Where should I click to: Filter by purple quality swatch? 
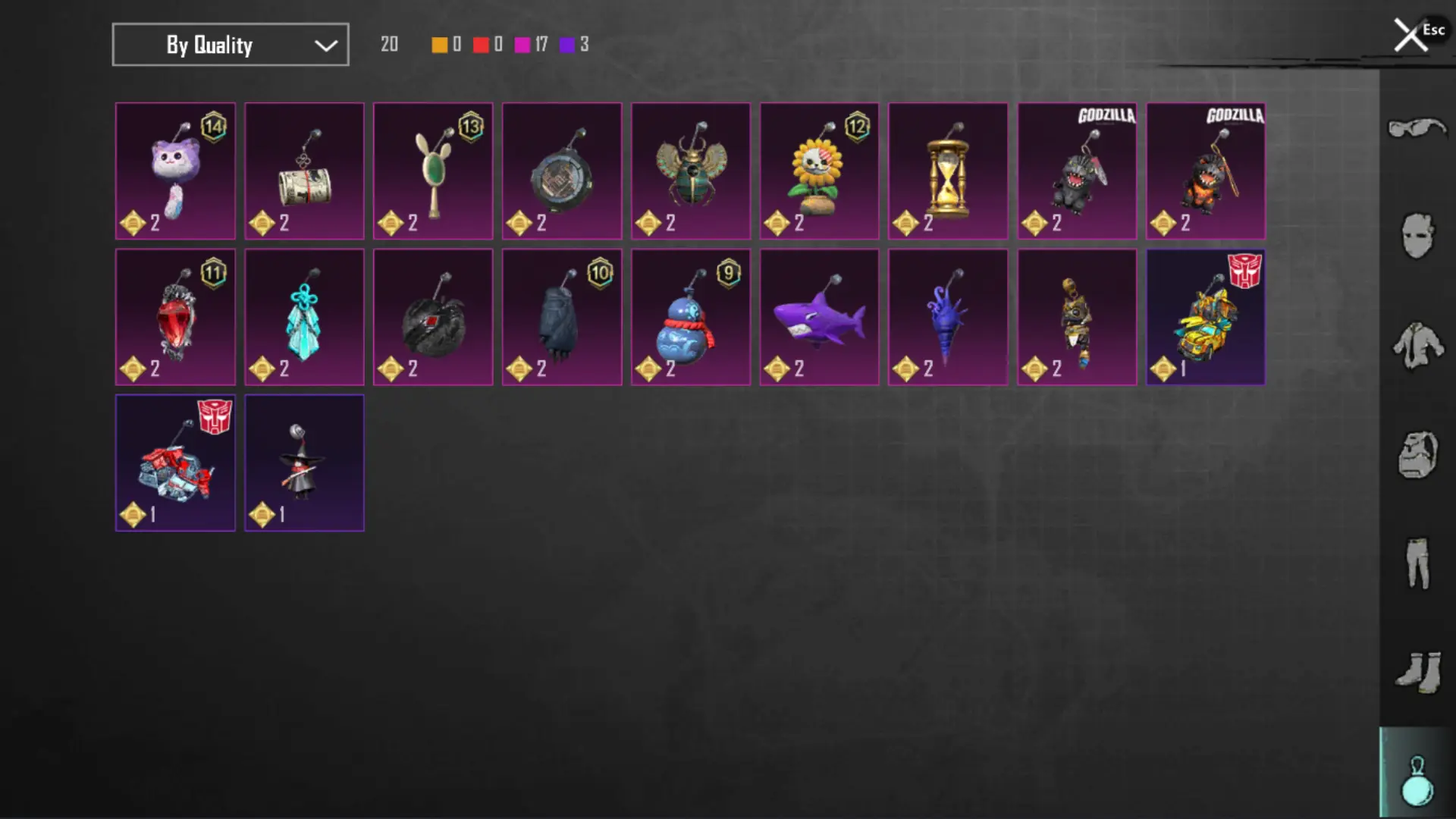(567, 45)
